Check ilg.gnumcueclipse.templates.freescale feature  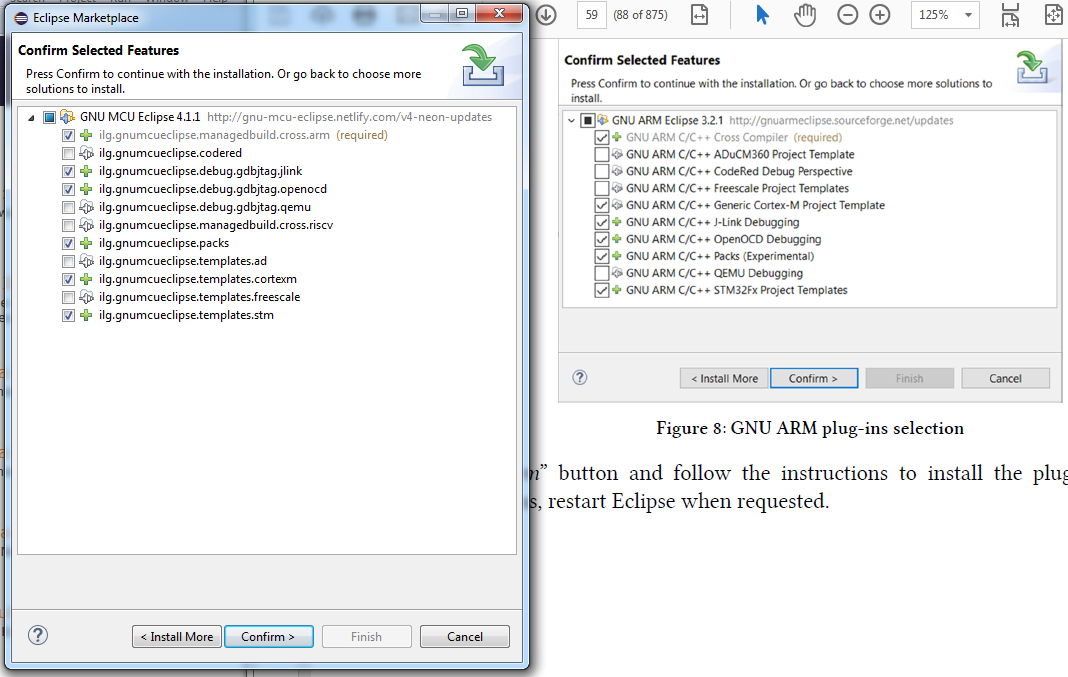[x=68, y=298]
